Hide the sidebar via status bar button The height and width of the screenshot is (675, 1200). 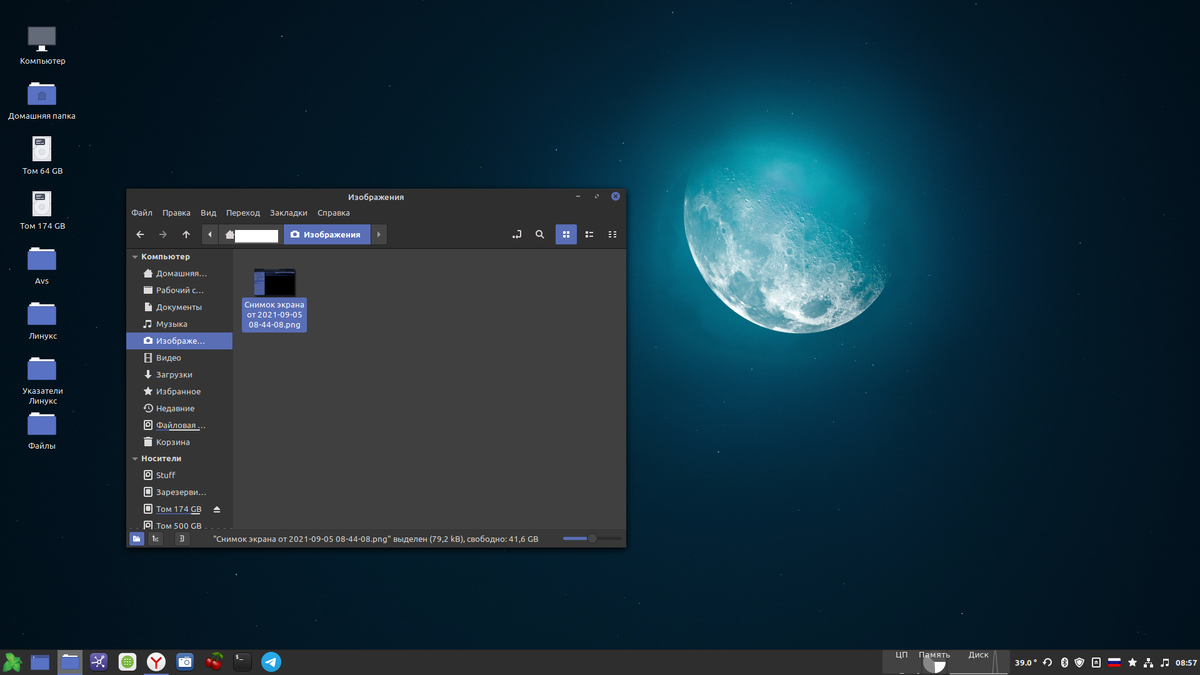(x=182, y=539)
